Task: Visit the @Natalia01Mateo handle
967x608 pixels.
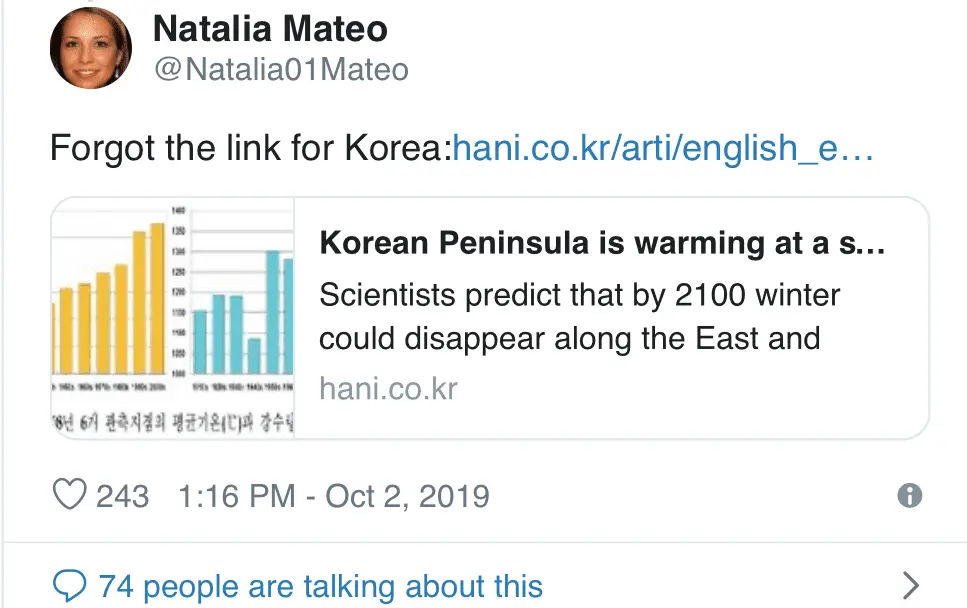Action: (x=281, y=70)
